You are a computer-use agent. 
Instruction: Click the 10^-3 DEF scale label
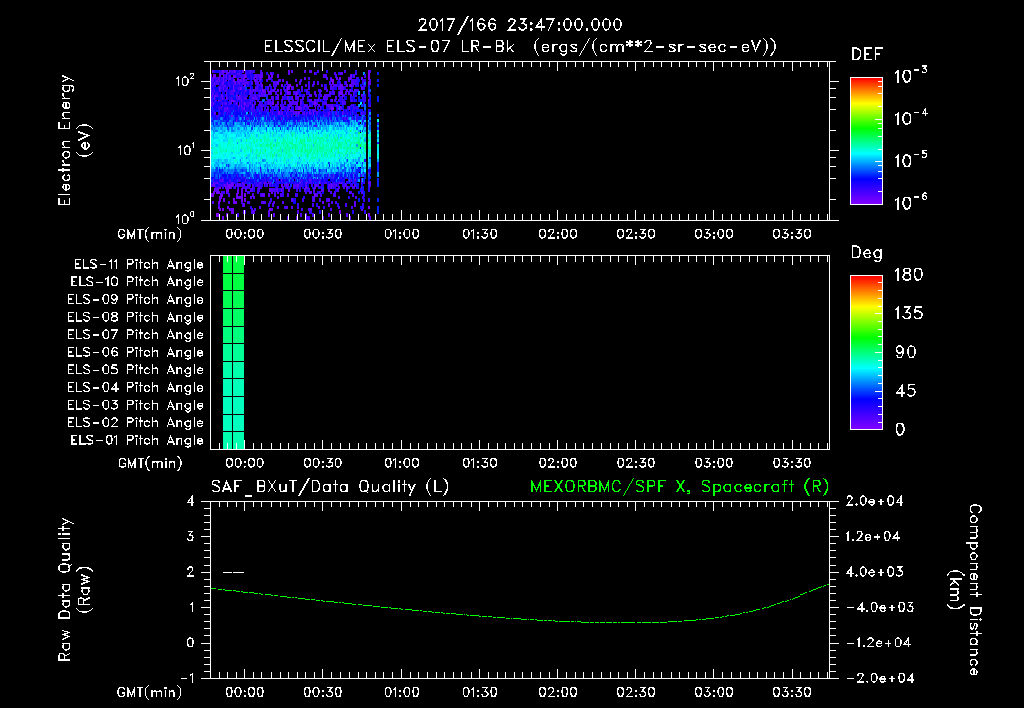pyautogui.click(x=910, y=76)
